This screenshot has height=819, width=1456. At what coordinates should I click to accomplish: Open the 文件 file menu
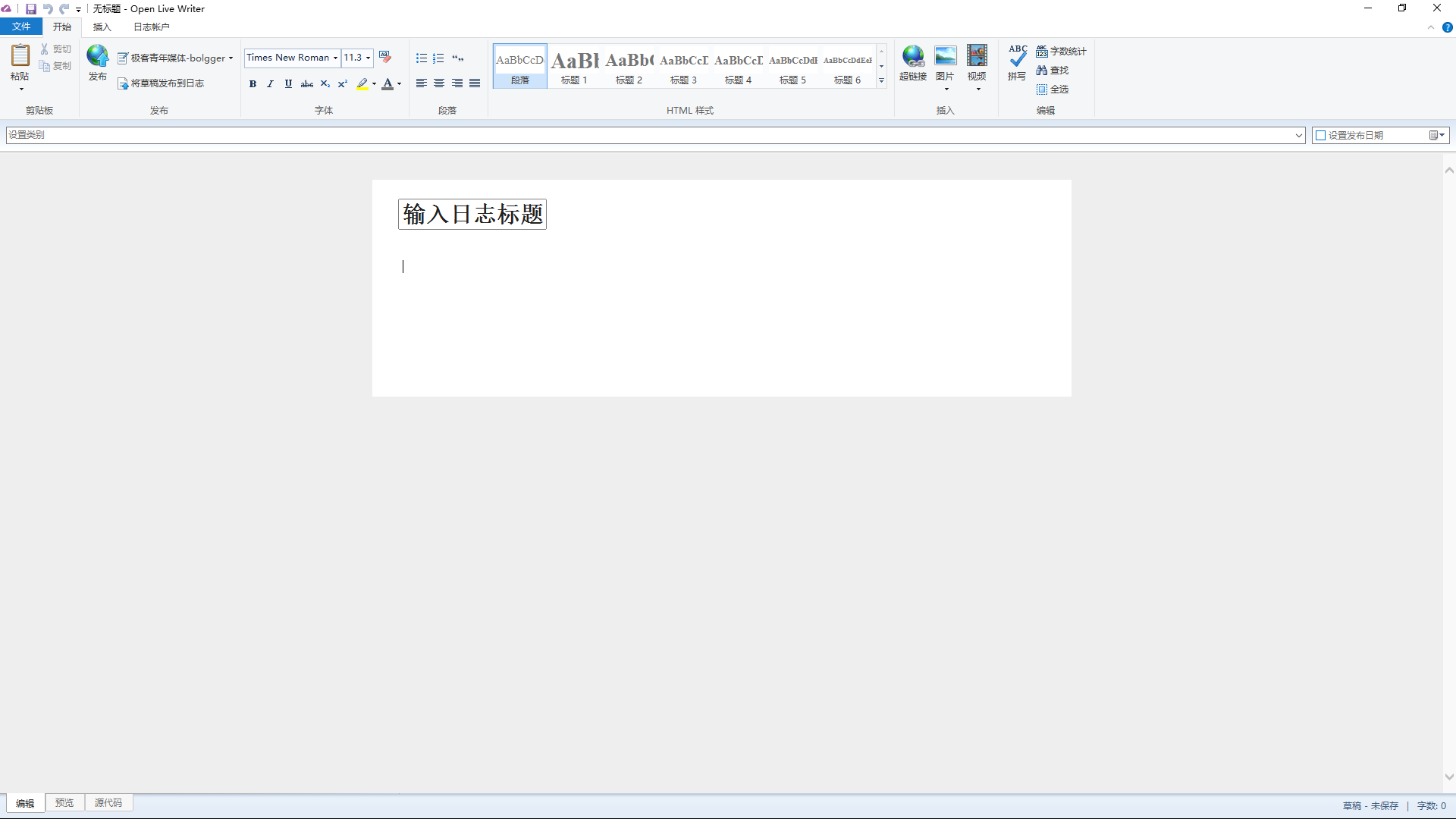(x=21, y=27)
